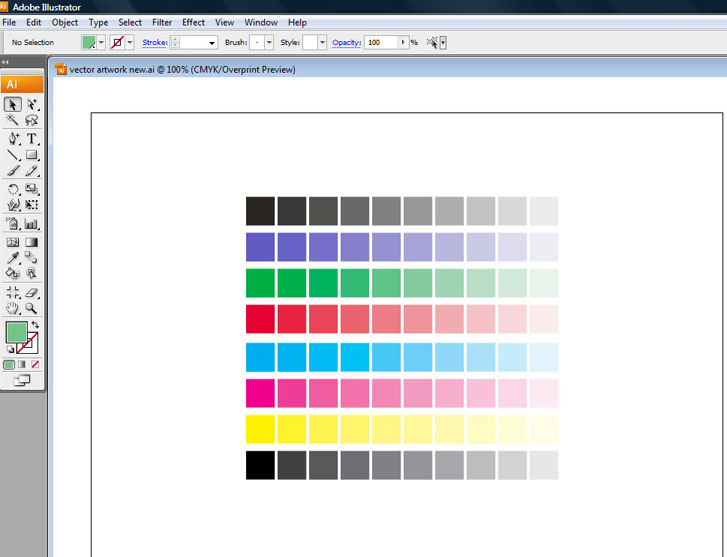Open the Object menu
Screen dimensions: 727x557
pos(65,22)
